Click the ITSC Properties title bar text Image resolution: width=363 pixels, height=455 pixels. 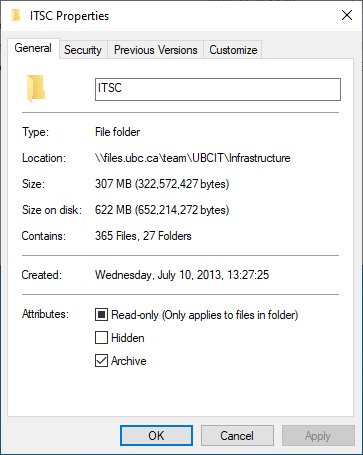pos(69,16)
